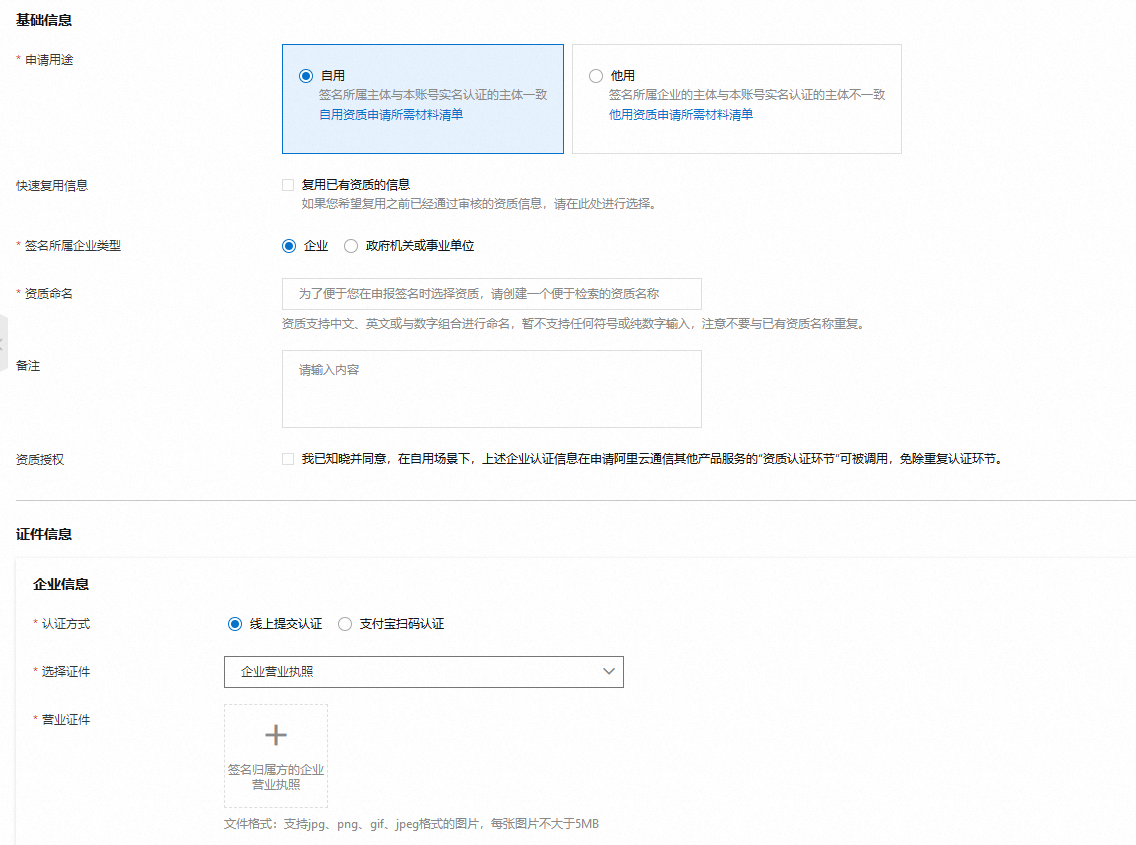Open the 他用资质申请所需材料清单 link
The width and height of the screenshot is (1136, 845).
681,115
